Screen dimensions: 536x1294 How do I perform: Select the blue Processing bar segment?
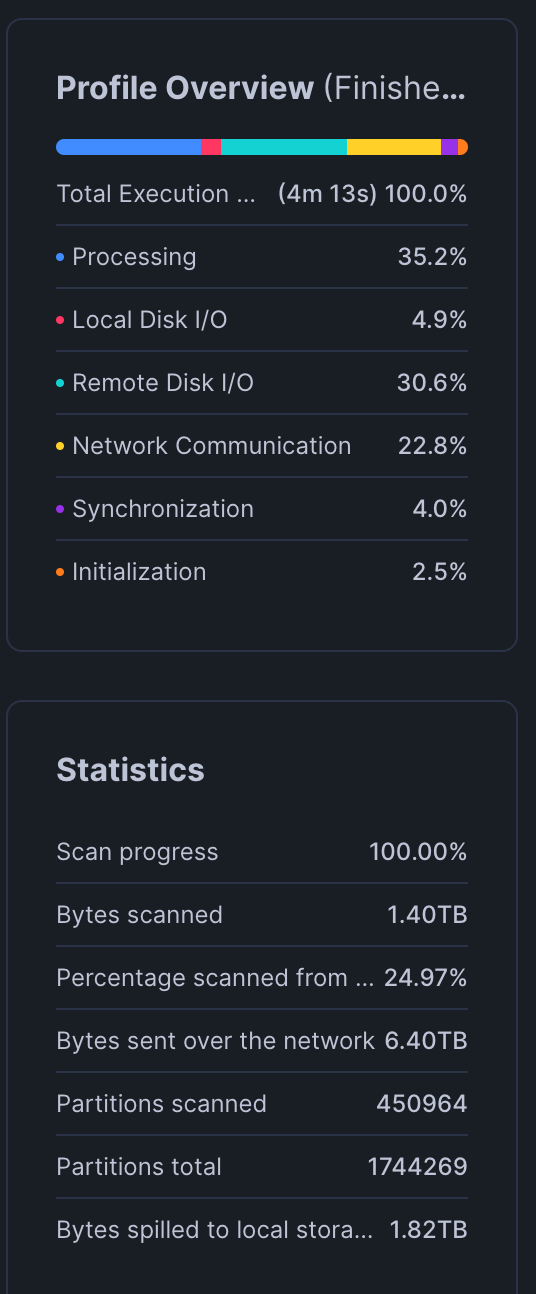click(129, 147)
